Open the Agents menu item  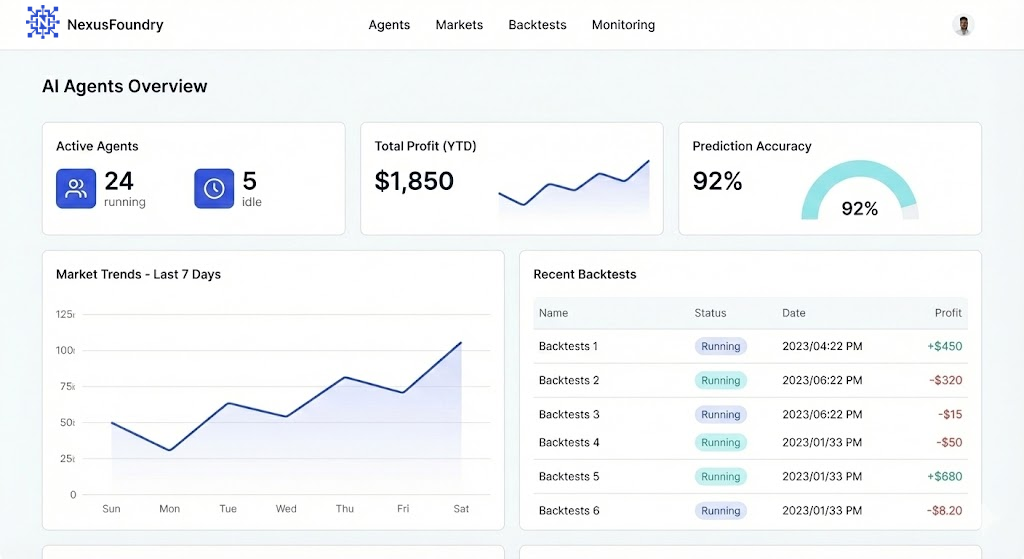389,25
